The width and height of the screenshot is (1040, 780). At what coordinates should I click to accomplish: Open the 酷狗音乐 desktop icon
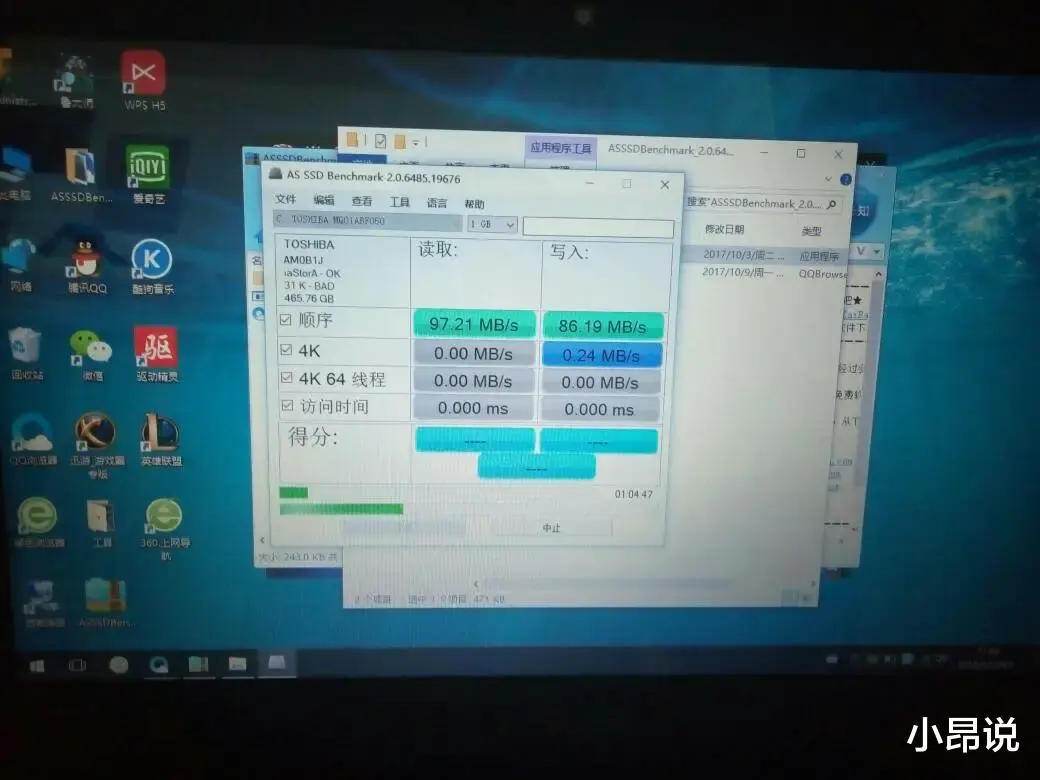pyautogui.click(x=153, y=267)
